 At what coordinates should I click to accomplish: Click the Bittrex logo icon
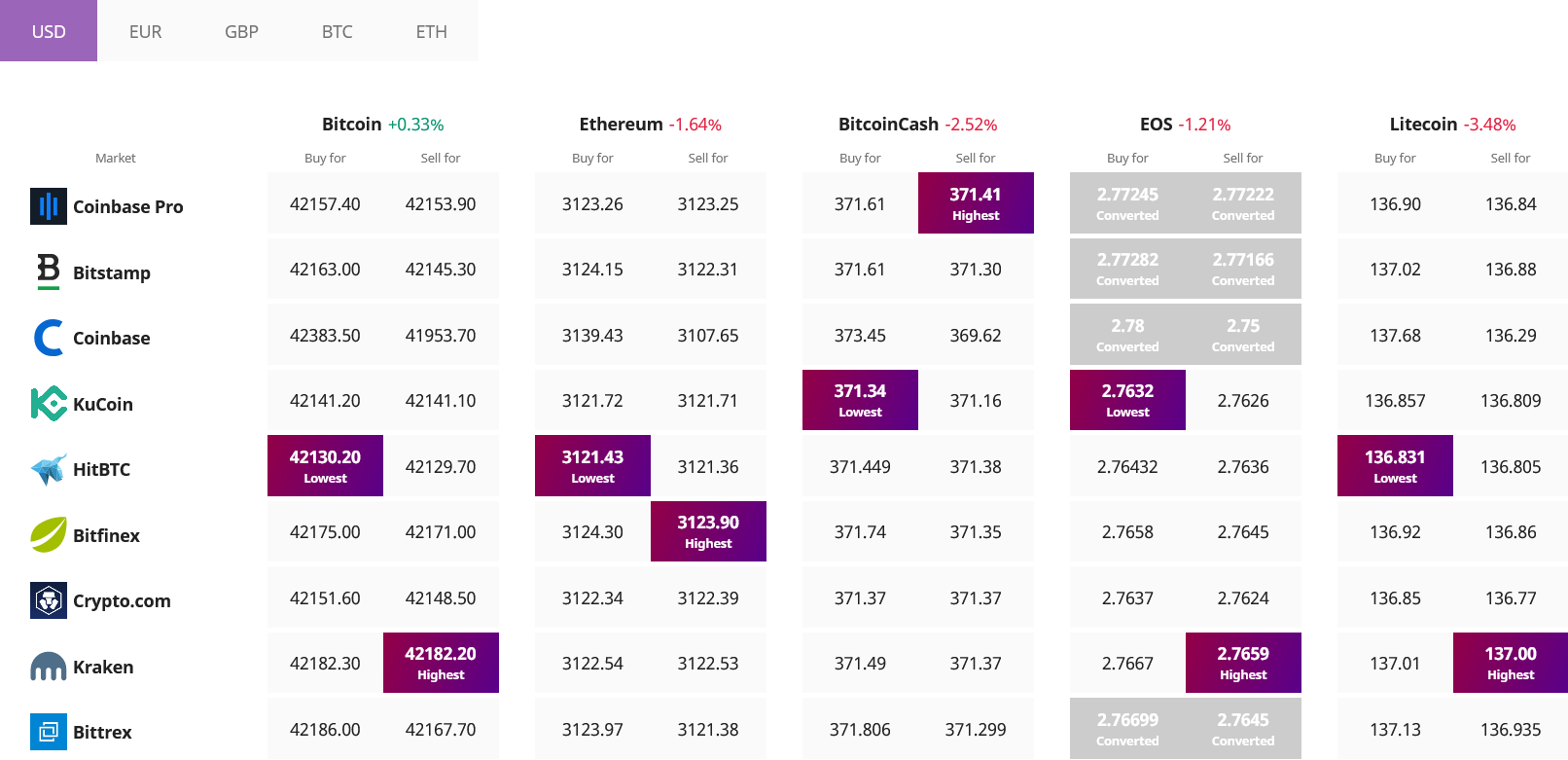pos(49,732)
